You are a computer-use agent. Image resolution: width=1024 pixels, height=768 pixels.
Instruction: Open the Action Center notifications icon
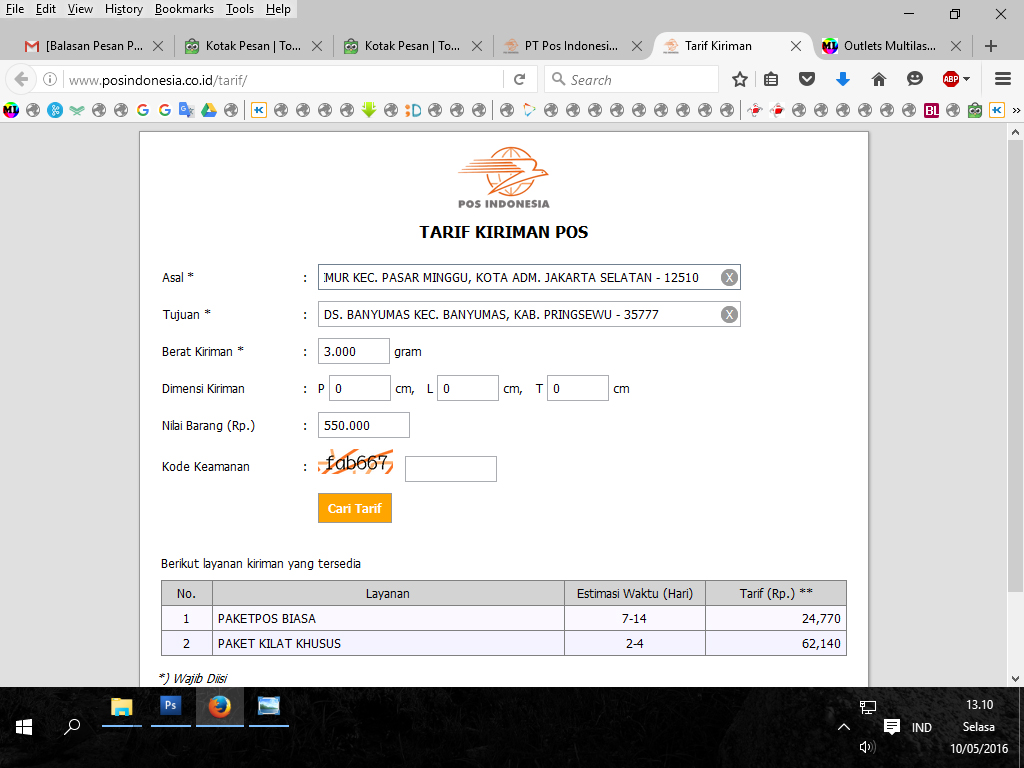pos(891,727)
